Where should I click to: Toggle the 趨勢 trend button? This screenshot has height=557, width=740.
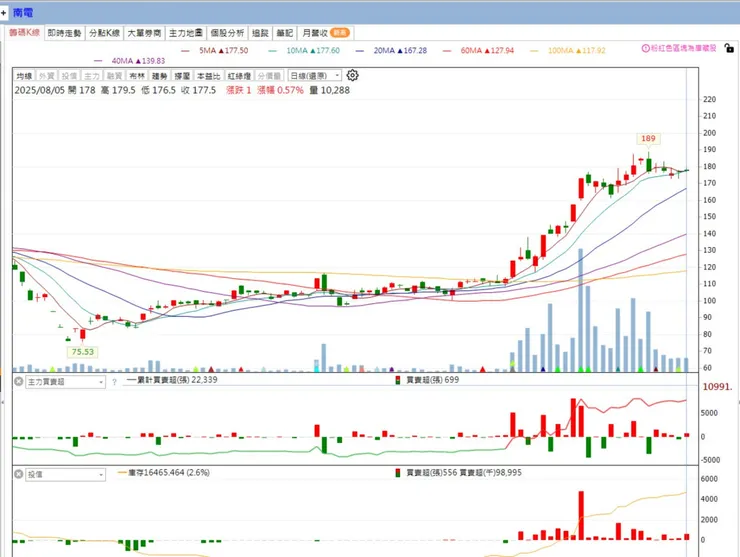[160, 76]
